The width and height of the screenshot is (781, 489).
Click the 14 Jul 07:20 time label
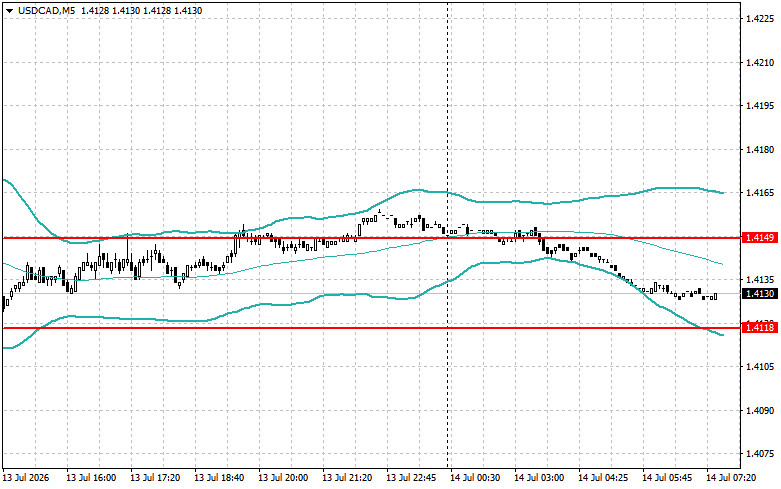click(731, 478)
